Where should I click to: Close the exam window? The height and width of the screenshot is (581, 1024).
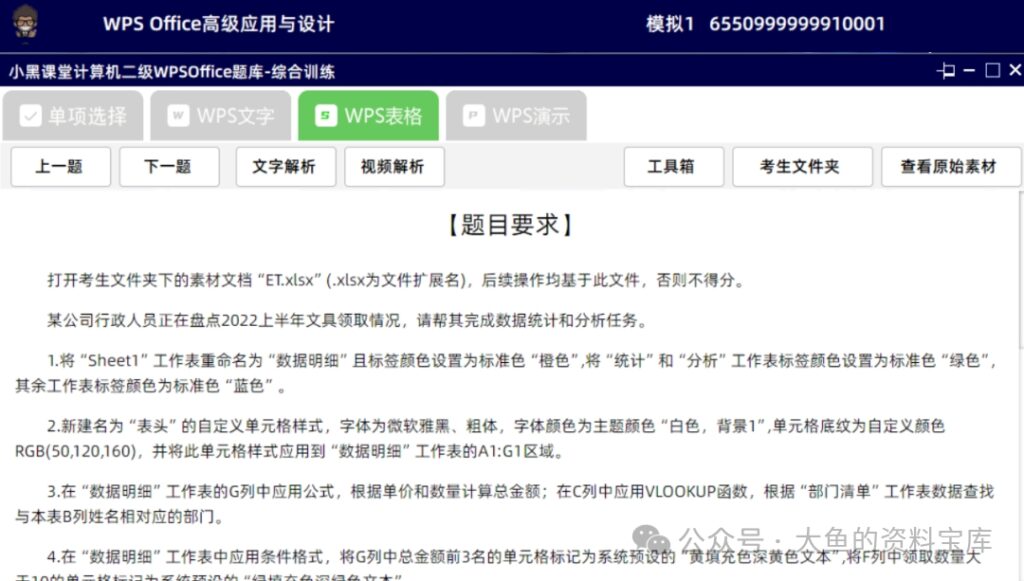tap(1015, 70)
